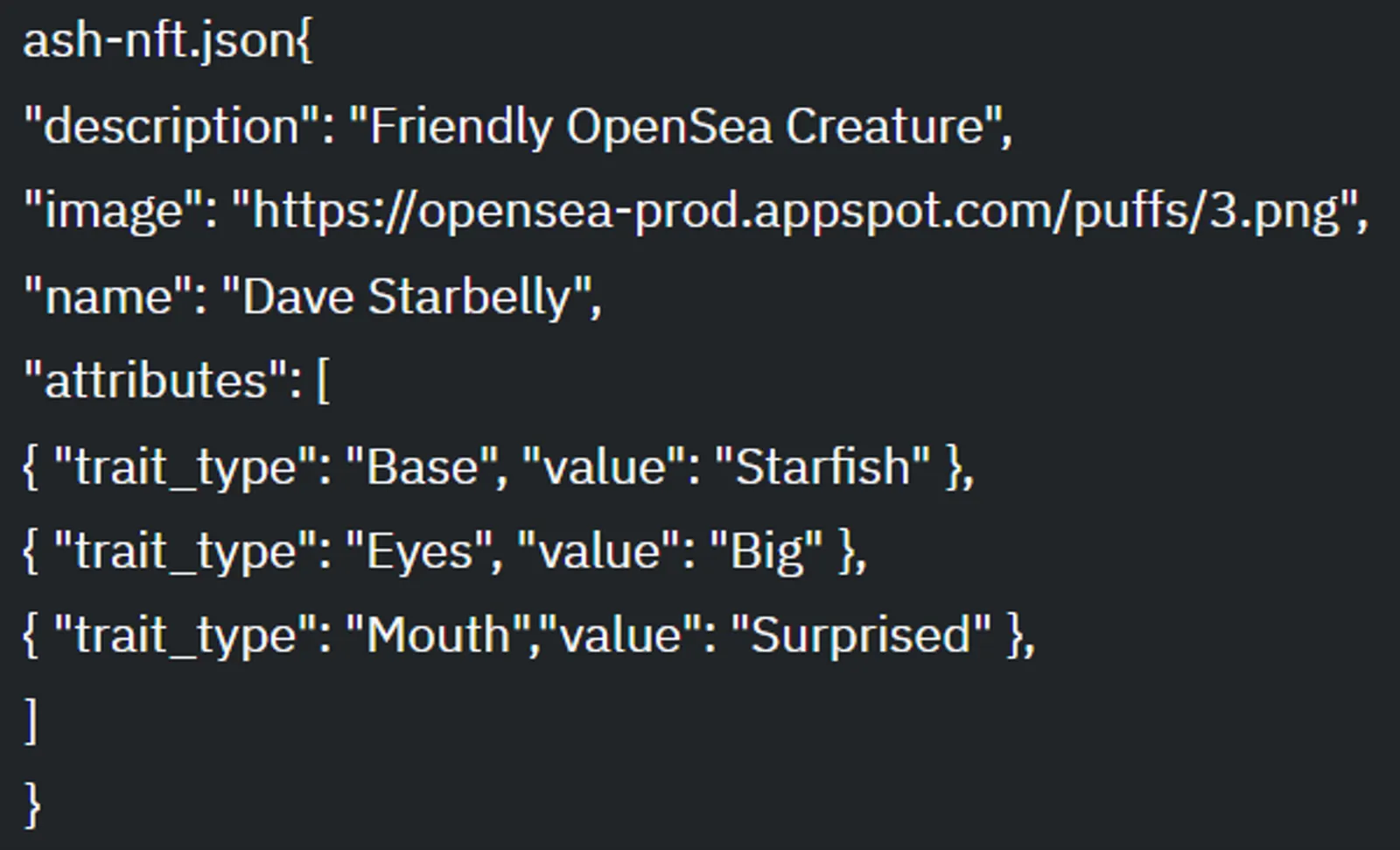
Task: Click the "description" key
Action: pos(171,126)
